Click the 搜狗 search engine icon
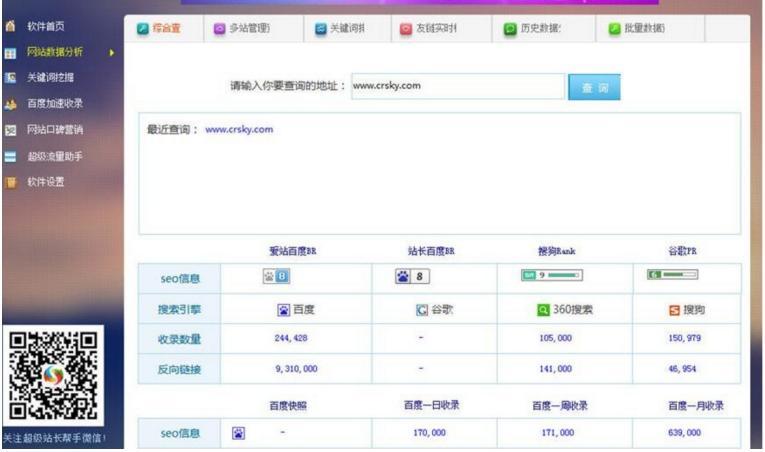Image resolution: width=765 pixels, height=452 pixels. [x=674, y=310]
